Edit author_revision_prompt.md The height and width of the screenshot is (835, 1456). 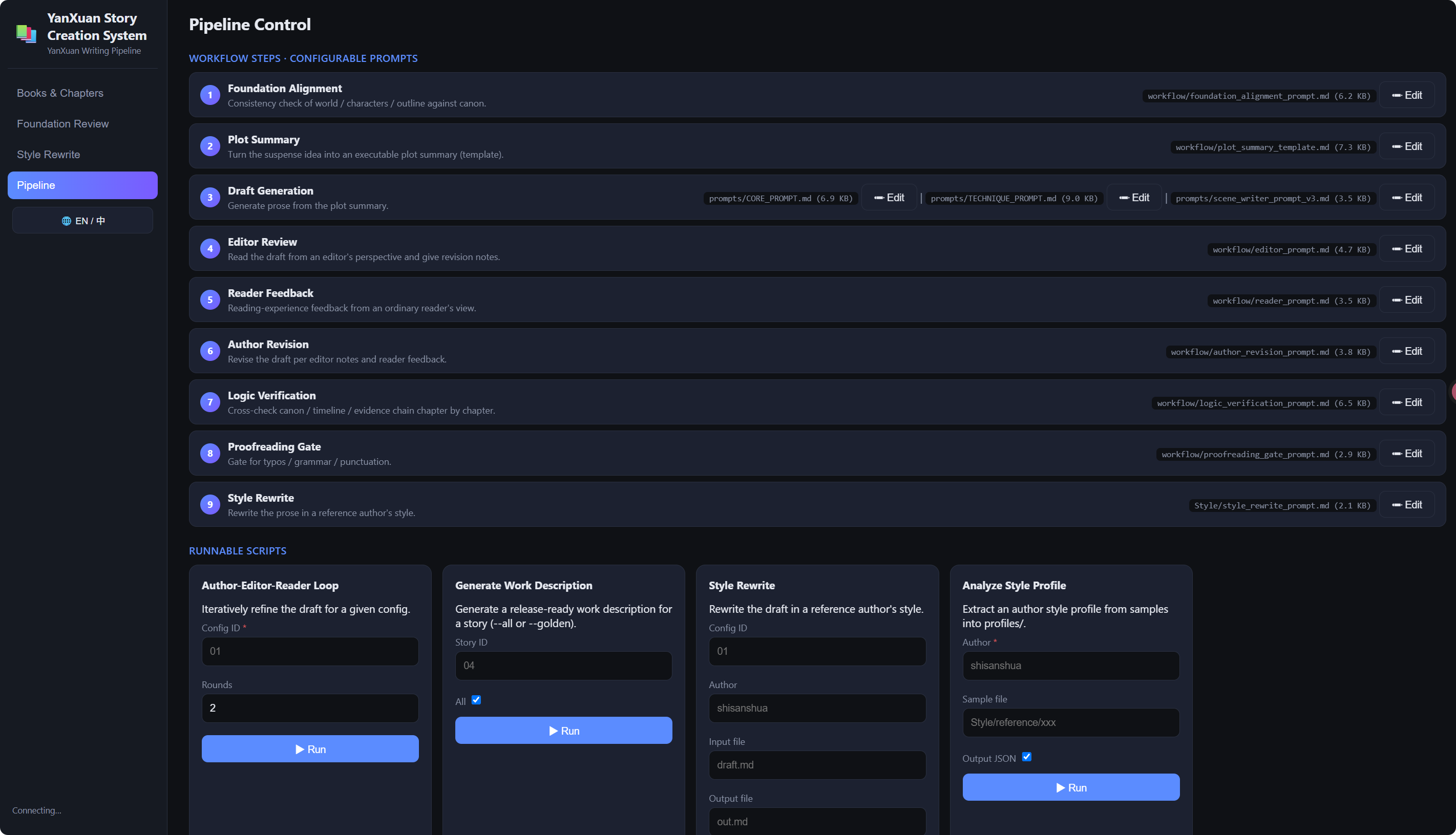[1407, 351]
